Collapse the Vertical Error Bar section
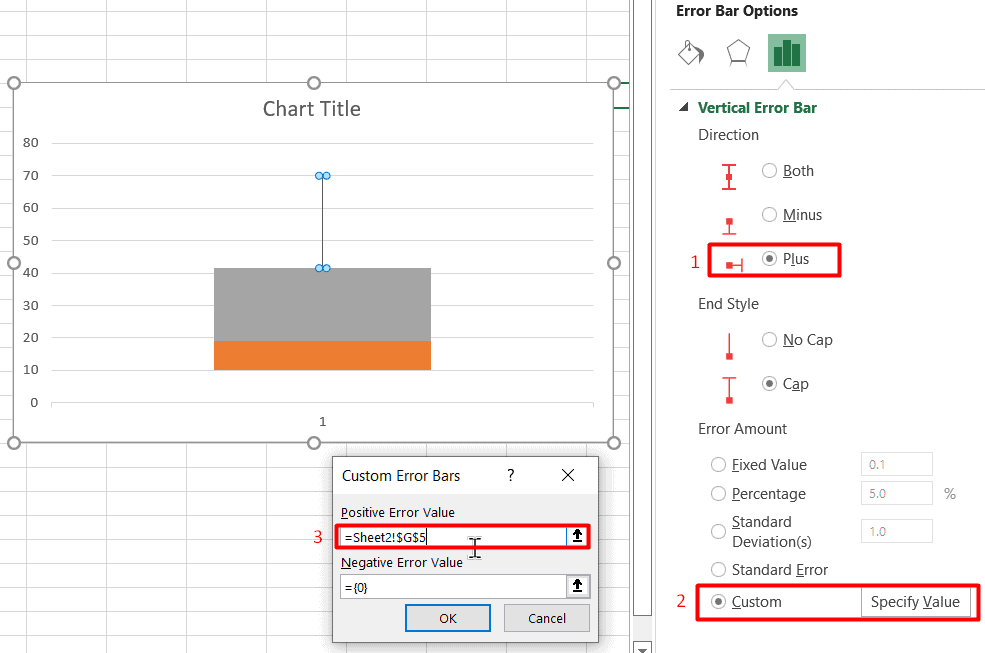This screenshot has width=985, height=653. (684, 107)
